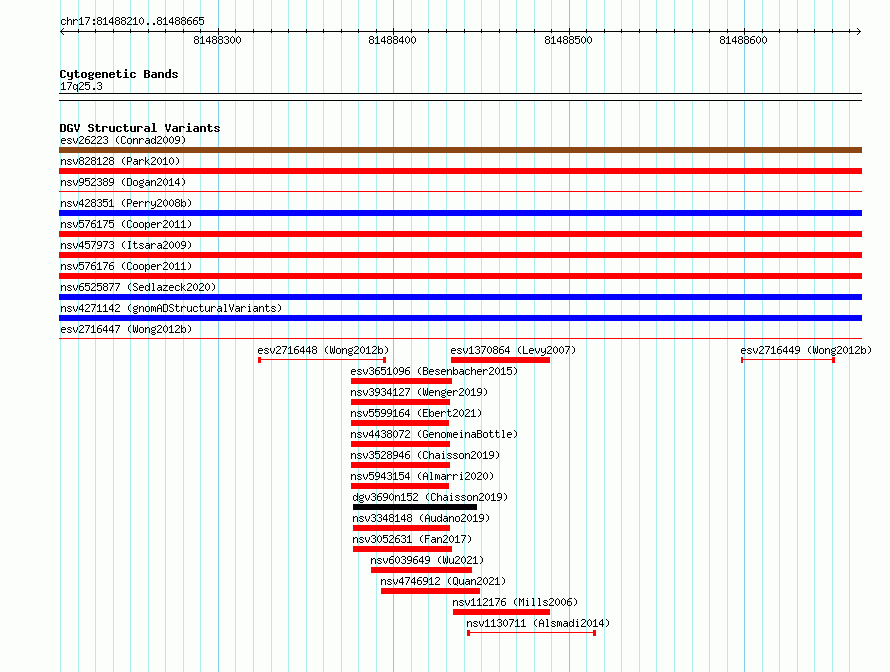Click the thin red bar under nsv1130711
890x672 pixels.
[x=531, y=633]
